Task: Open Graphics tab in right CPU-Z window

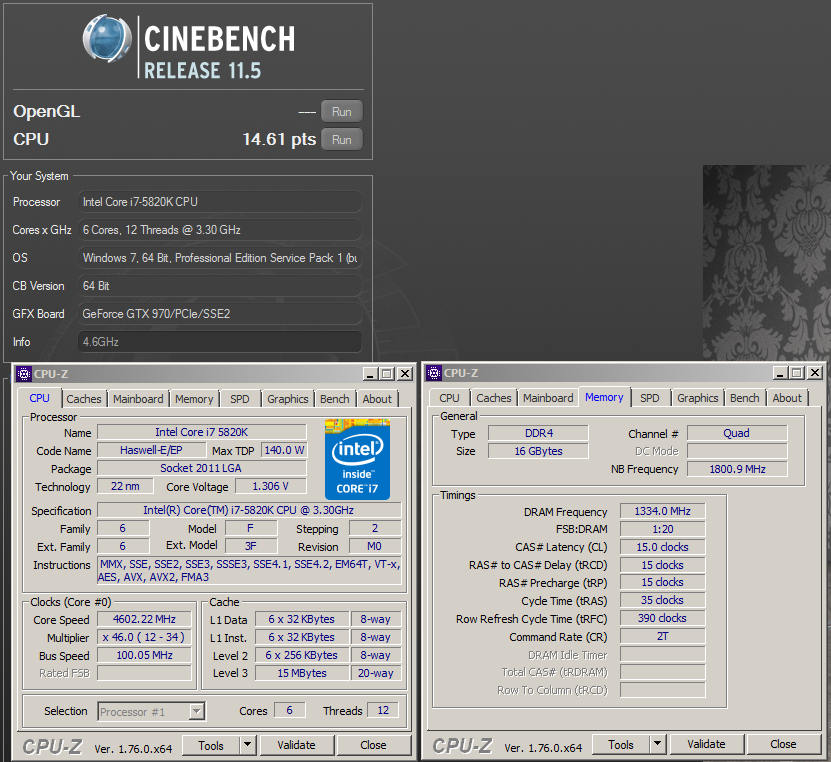Action: (x=698, y=398)
